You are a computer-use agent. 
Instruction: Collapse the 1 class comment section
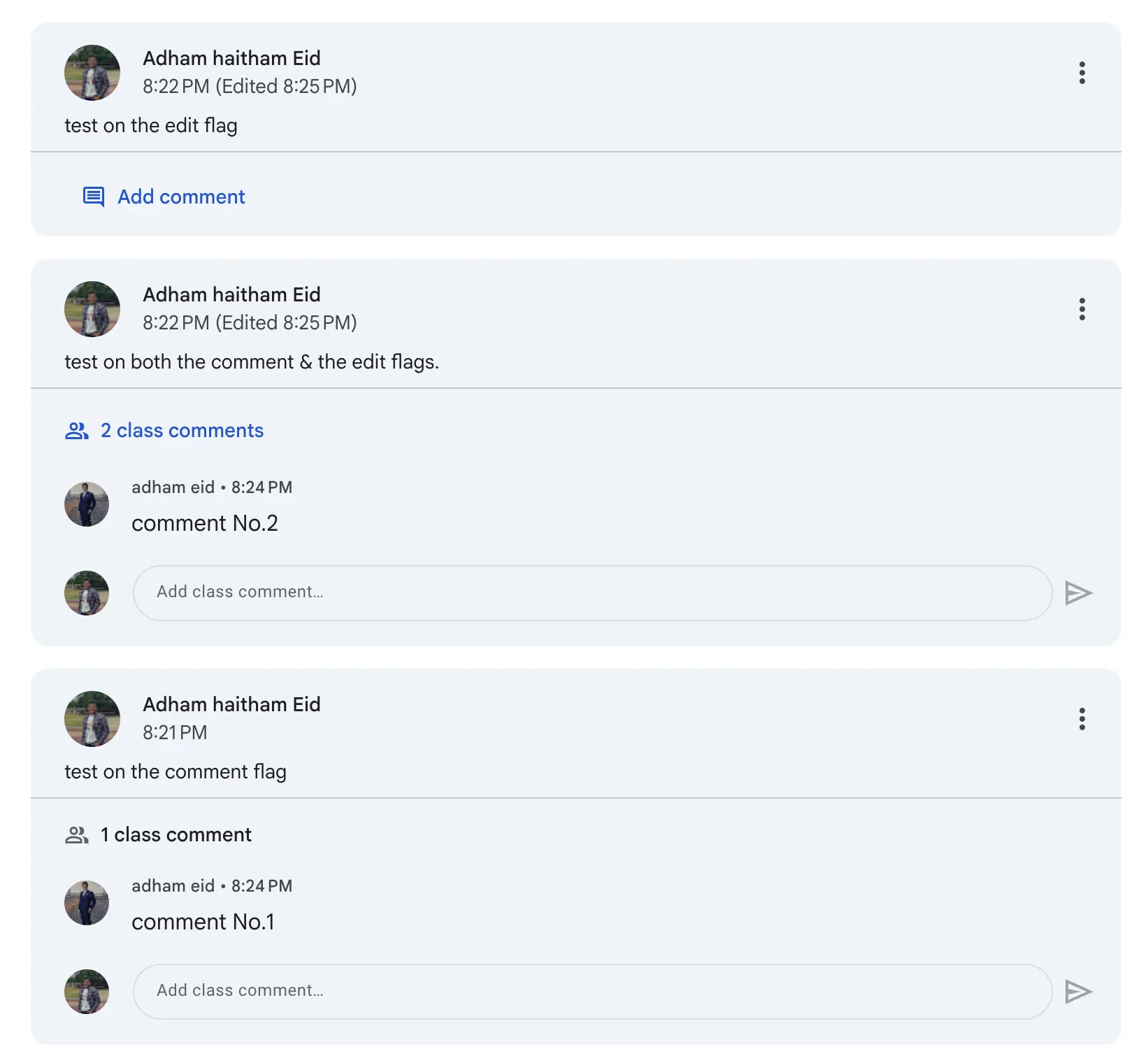[175, 834]
